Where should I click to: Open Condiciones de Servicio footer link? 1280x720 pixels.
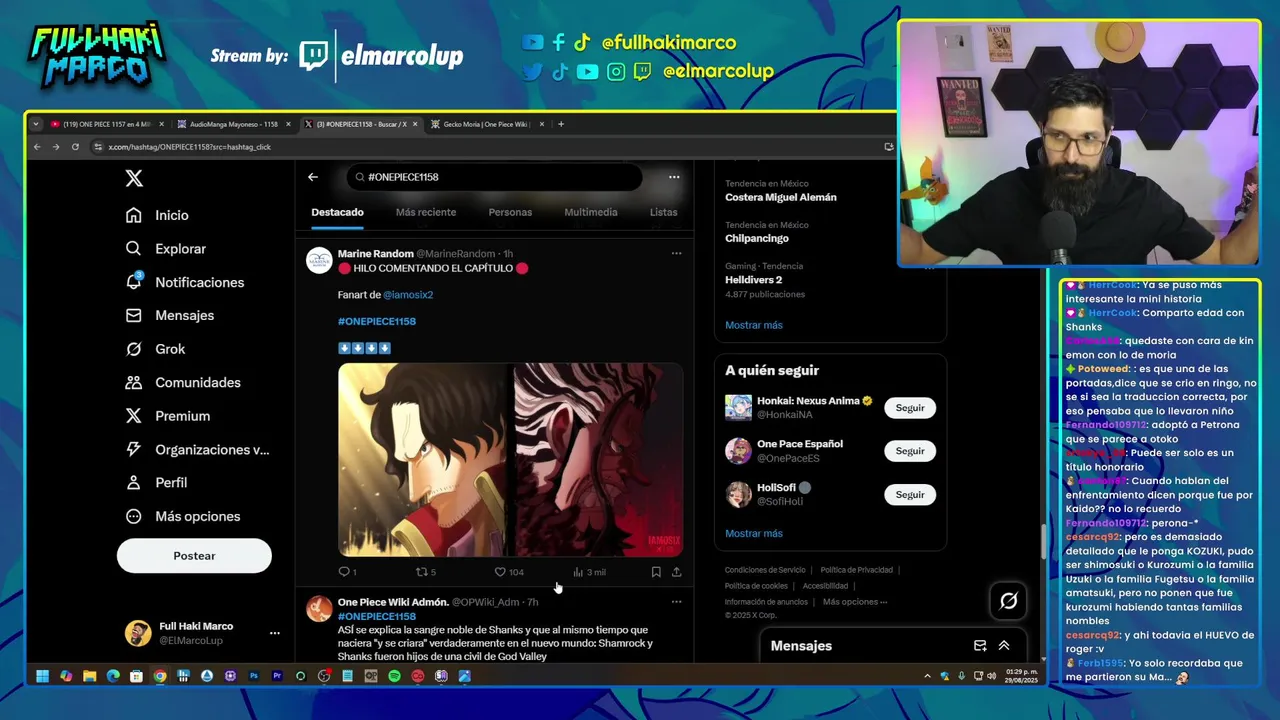point(765,570)
